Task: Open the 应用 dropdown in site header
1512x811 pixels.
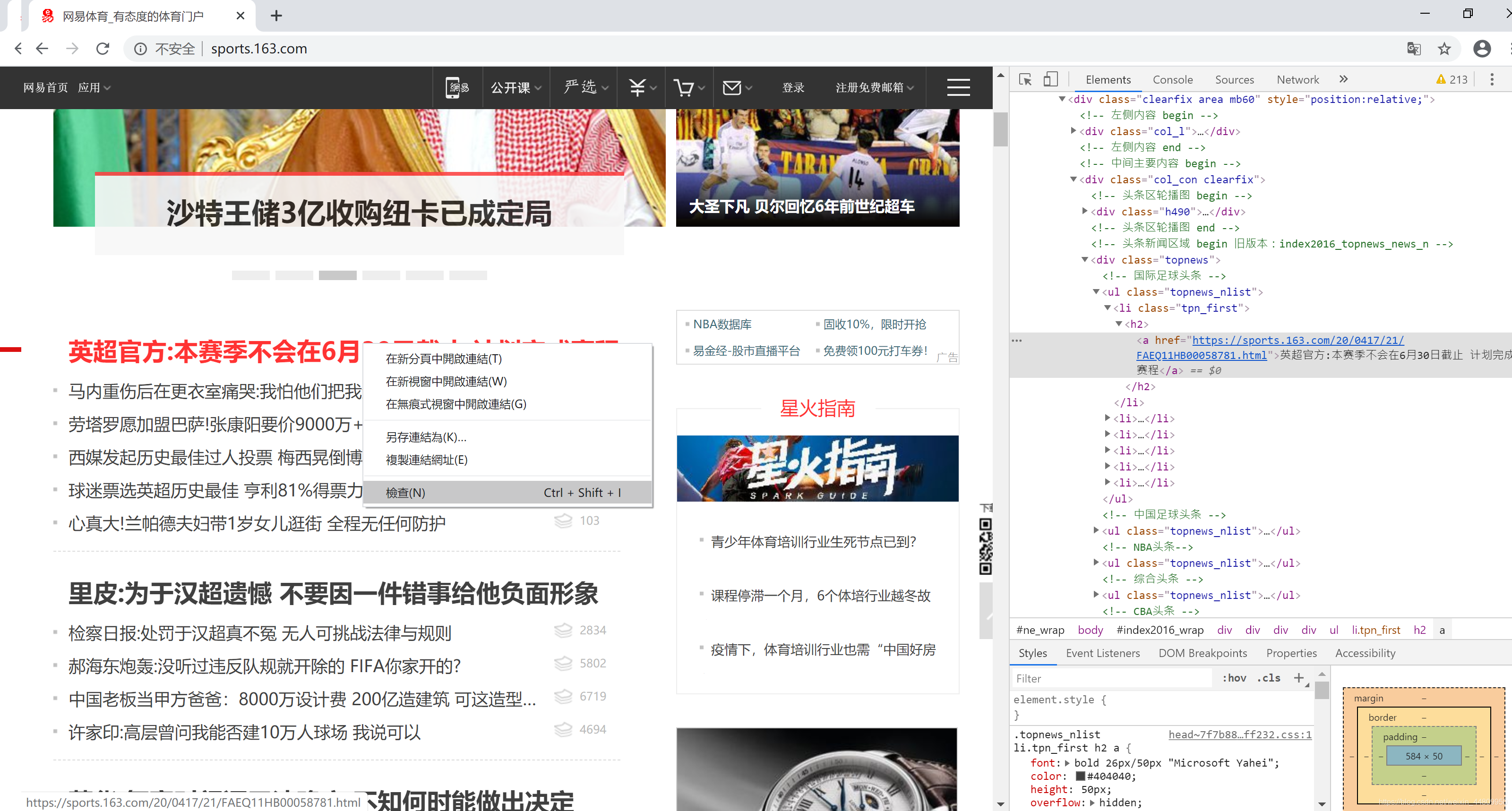Action: pyautogui.click(x=94, y=87)
